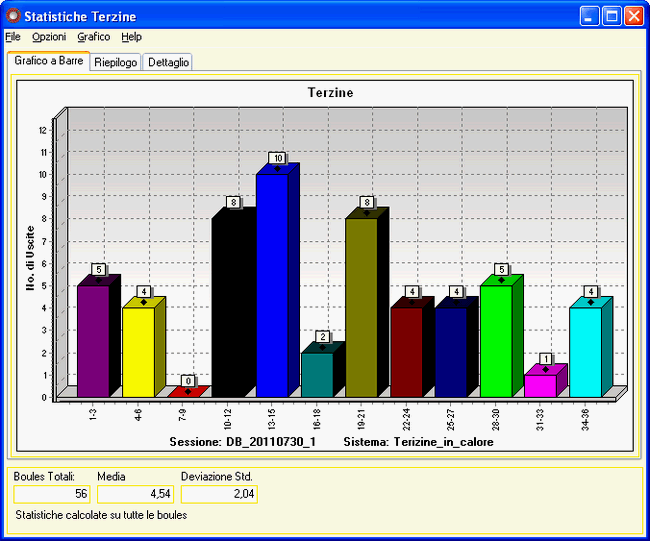Viewport: 650px width, 541px height.
Task: Click the Statistiche Terzine title bar icon
Action: pyautogui.click(x=14, y=16)
